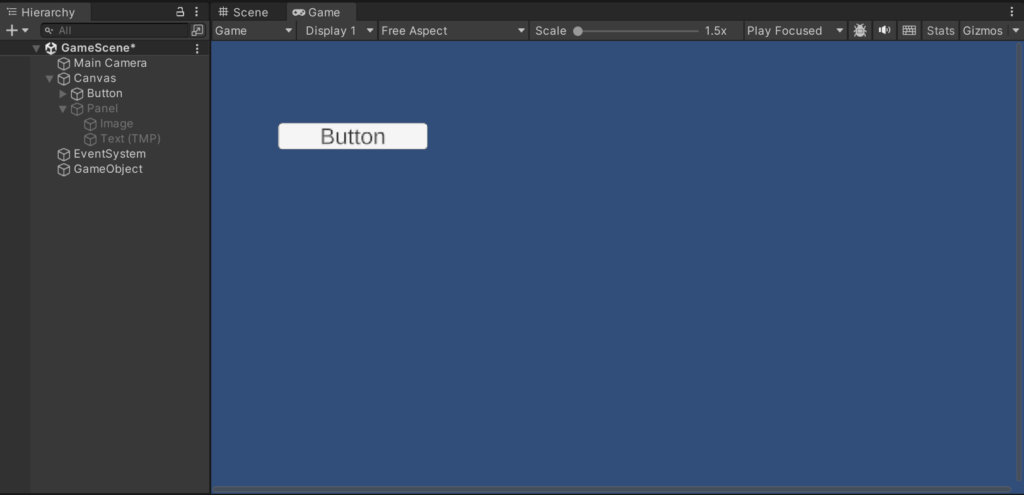Viewport: 1024px width, 495px height.
Task: Open the Gizmos dropdown arrow
Action: click(x=1016, y=31)
